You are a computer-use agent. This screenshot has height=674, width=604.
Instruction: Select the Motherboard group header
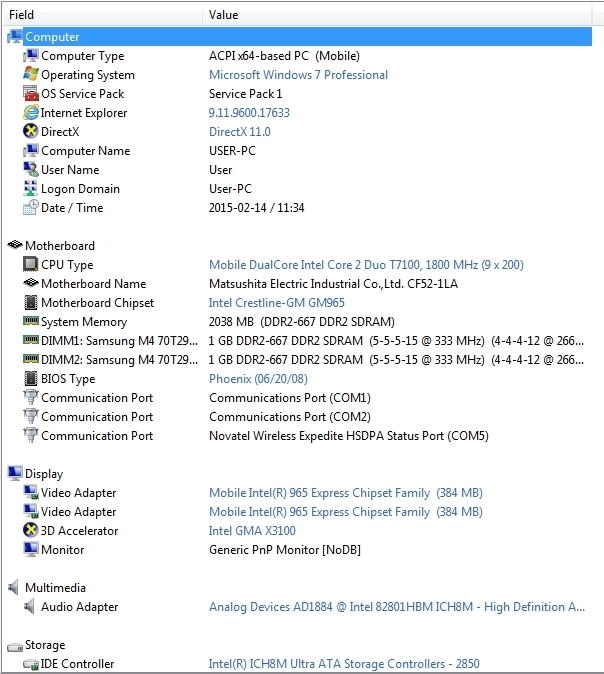click(x=60, y=246)
